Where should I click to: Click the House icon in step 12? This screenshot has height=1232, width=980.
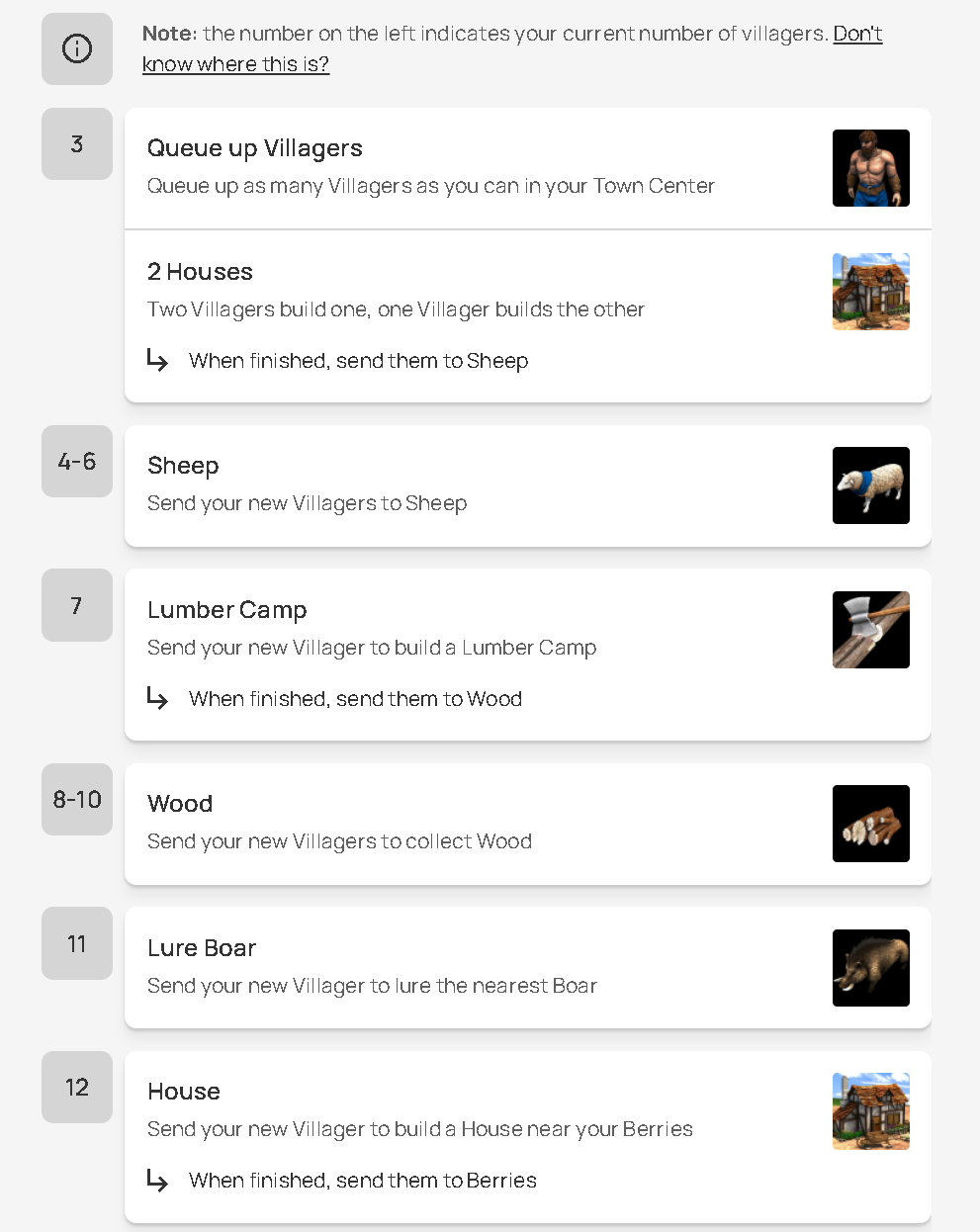click(x=870, y=1111)
